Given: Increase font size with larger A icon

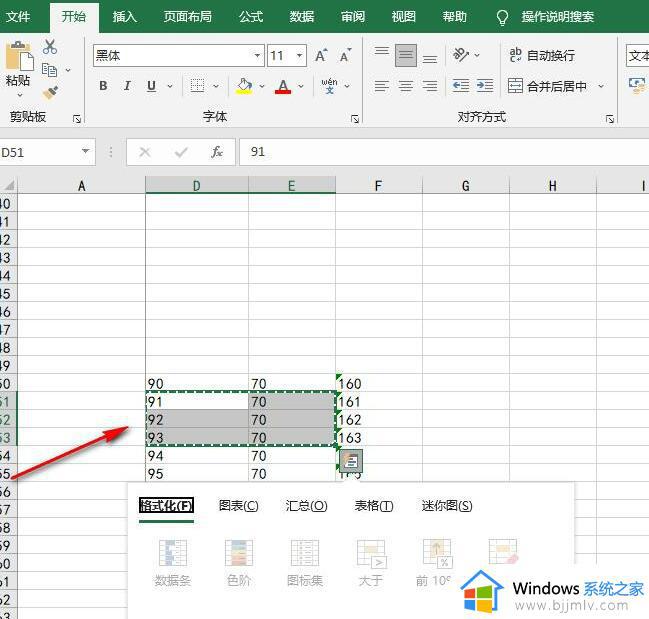Looking at the screenshot, I should coord(321,55).
